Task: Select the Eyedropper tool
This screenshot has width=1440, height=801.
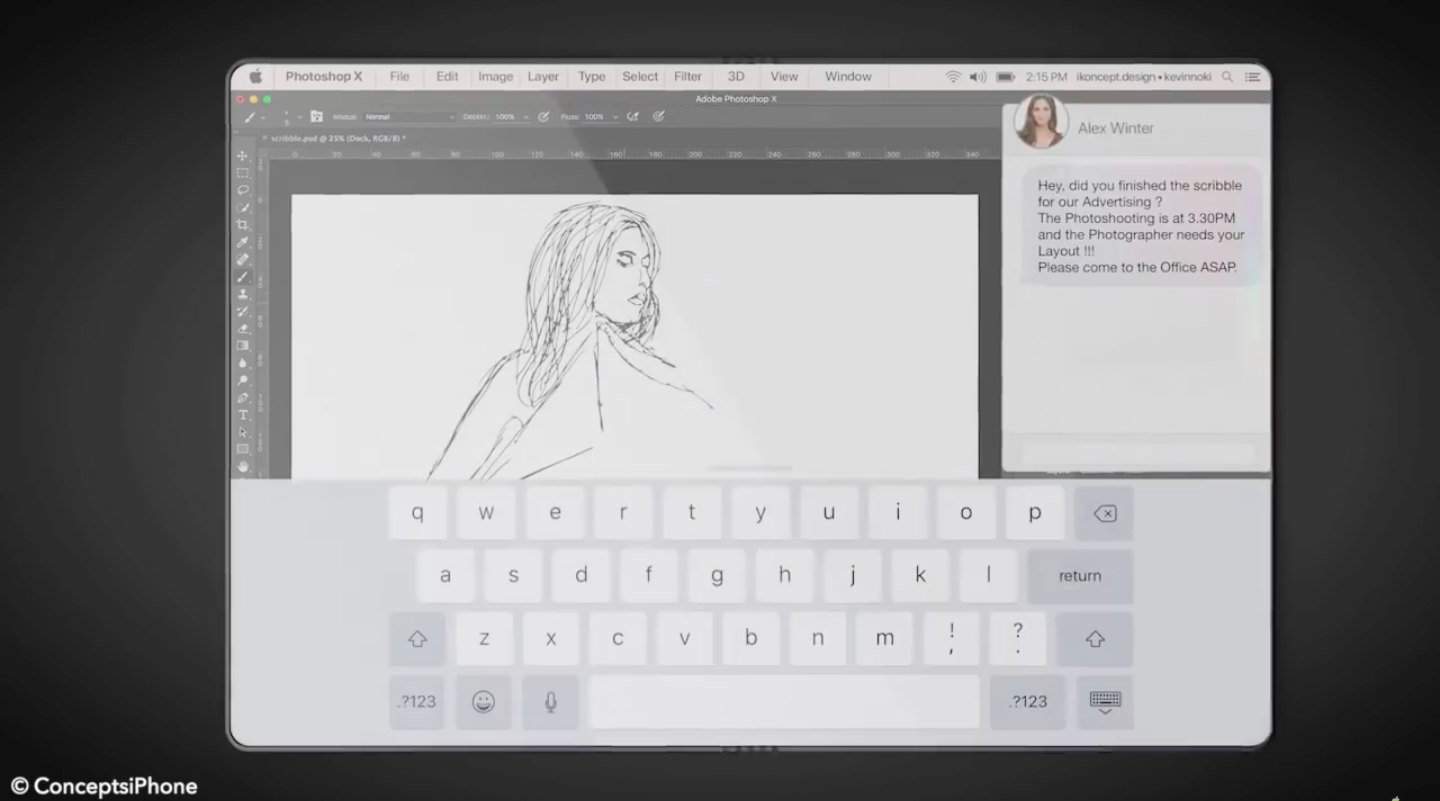Action: tap(243, 242)
